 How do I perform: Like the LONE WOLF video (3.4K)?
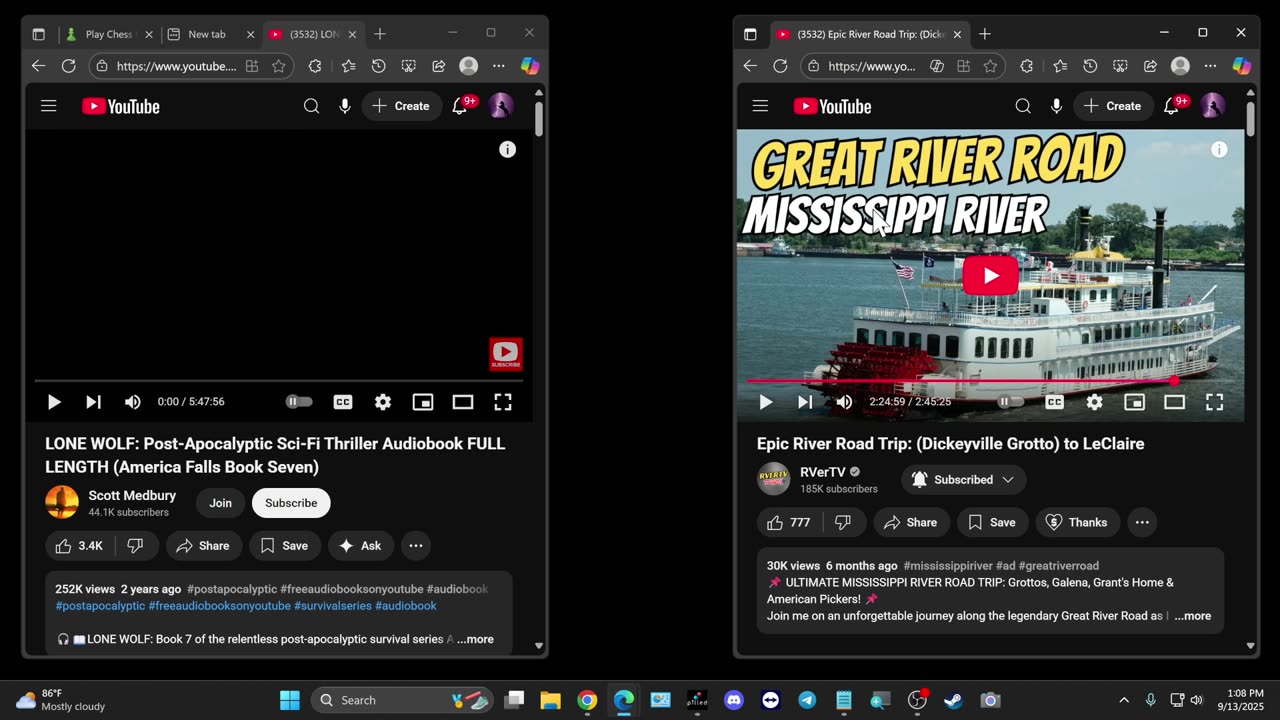pos(79,546)
